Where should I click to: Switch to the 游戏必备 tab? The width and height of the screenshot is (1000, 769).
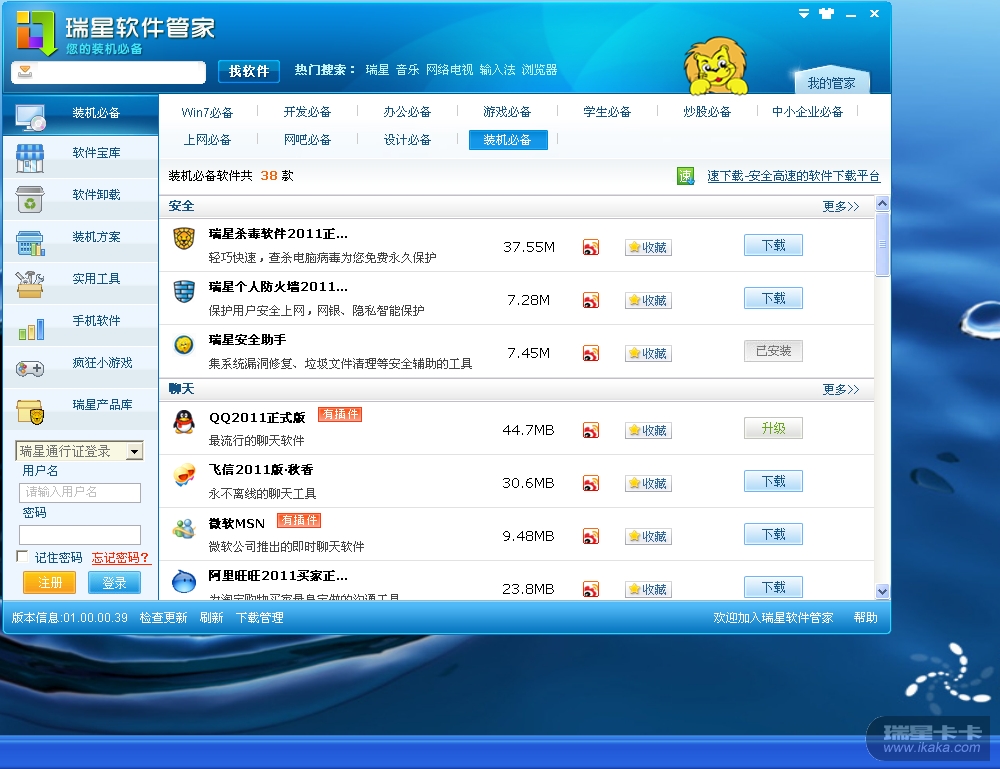click(x=507, y=112)
